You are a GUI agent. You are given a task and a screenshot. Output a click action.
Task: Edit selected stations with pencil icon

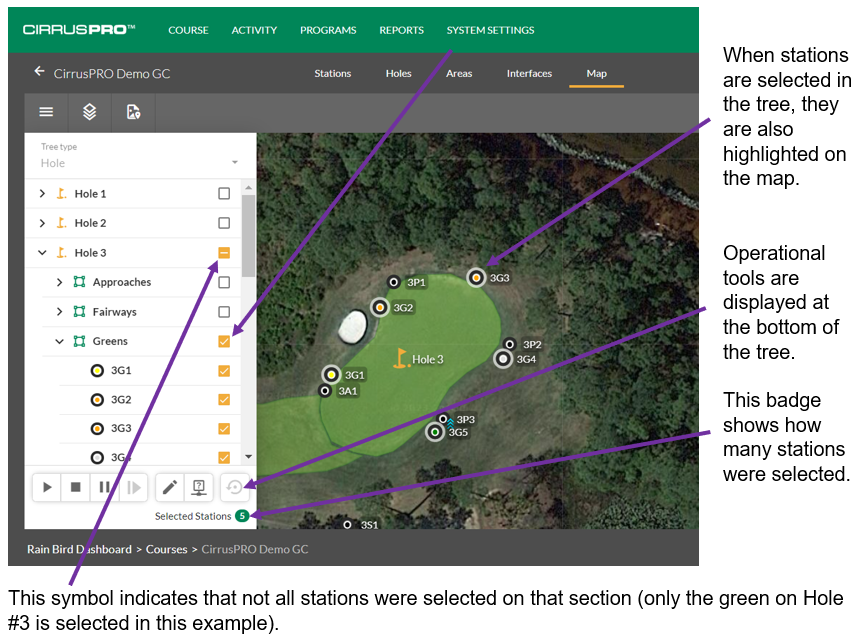[x=170, y=487]
